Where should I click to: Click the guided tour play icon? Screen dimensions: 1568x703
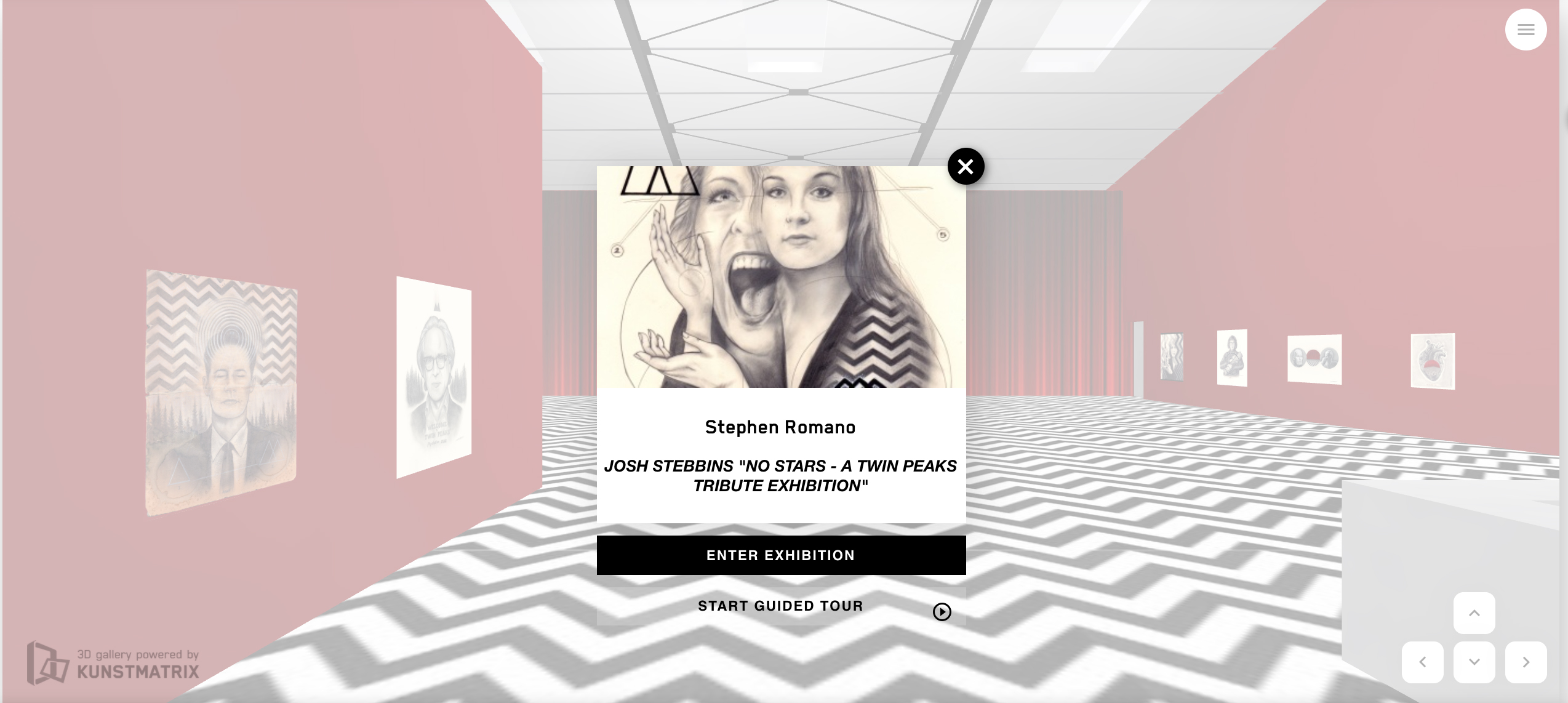click(942, 612)
